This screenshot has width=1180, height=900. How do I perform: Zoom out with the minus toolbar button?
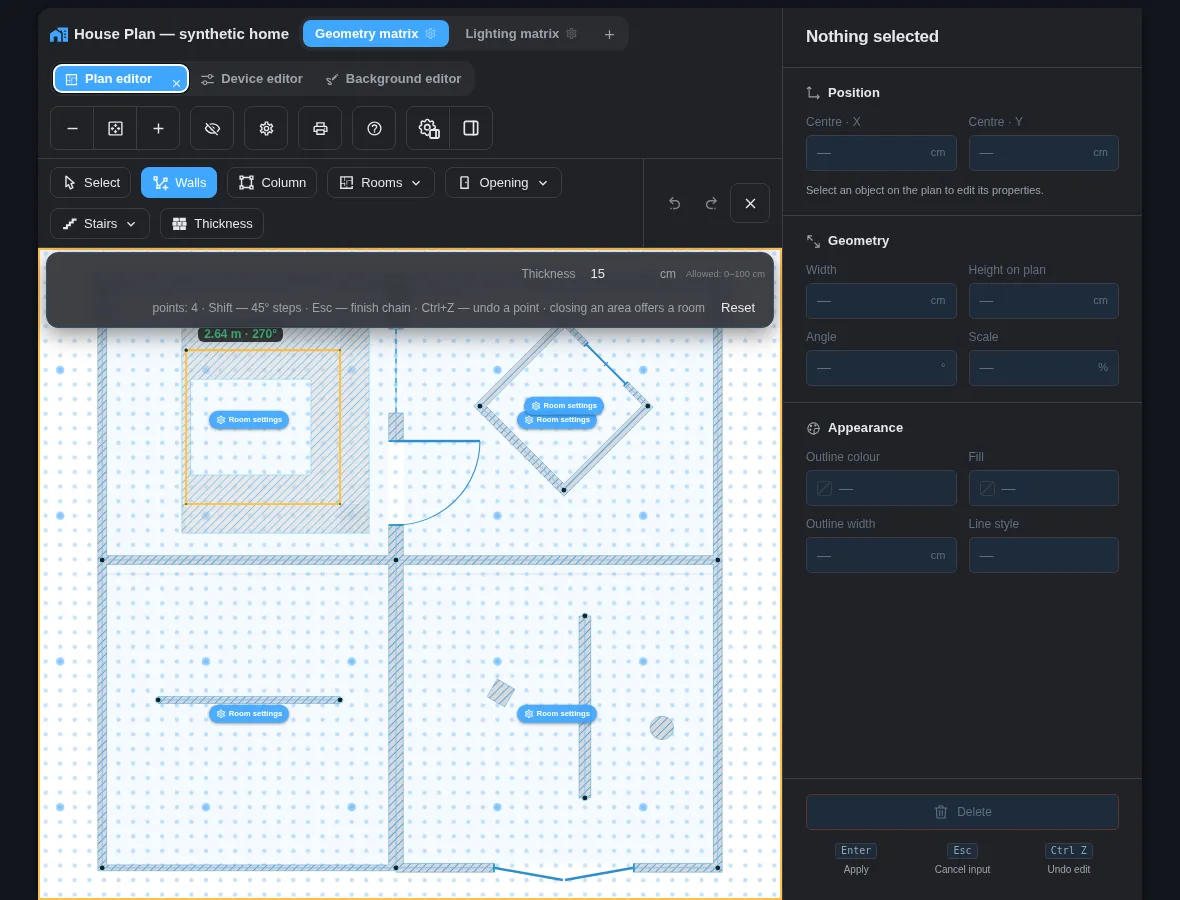coord(72,129)
